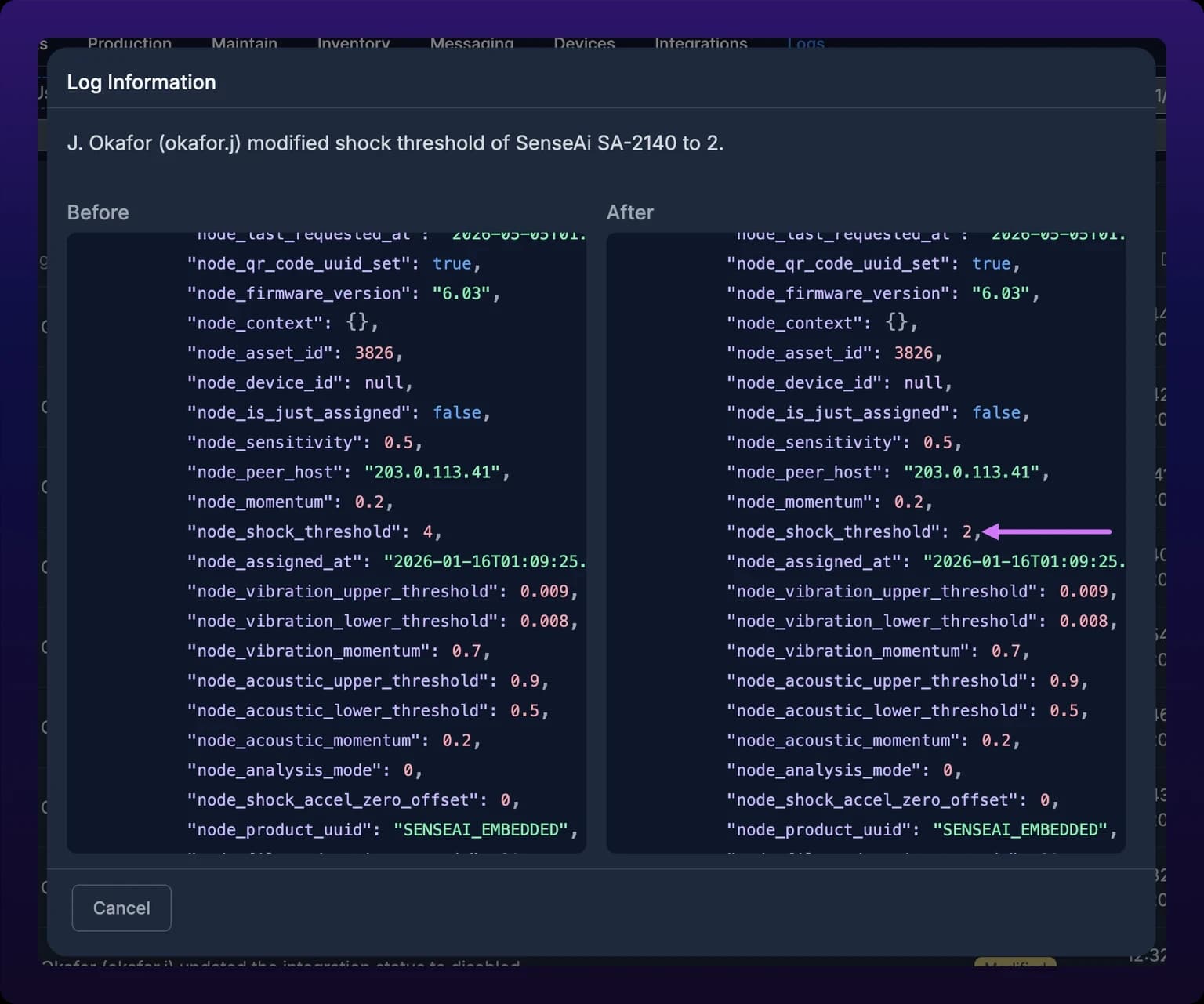Image resolution: width=1204 pixels, height=1004 pixels.
Task: Click the Cancel button in the dialog
Action: click(121, 908)
